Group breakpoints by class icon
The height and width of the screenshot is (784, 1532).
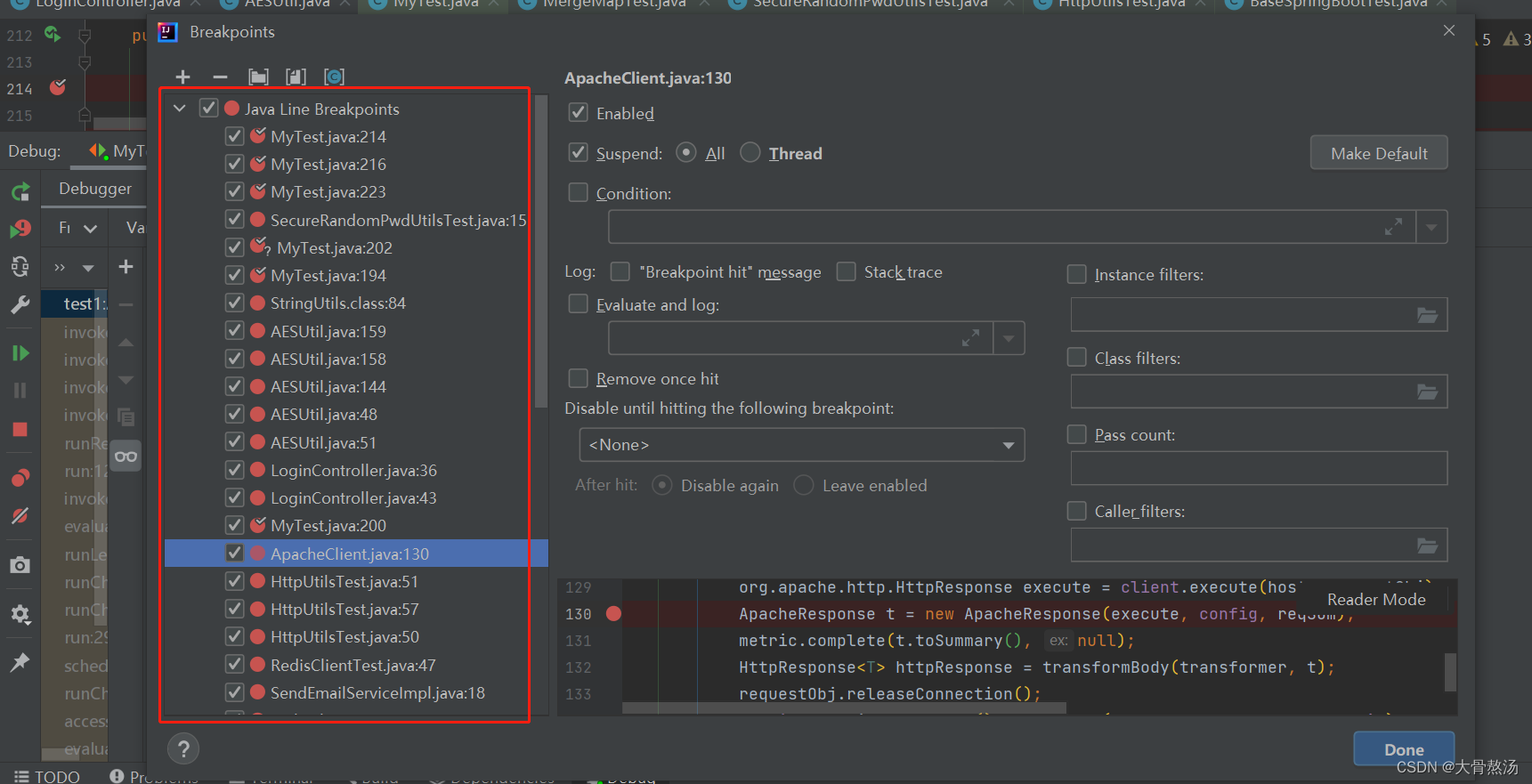point(334,77)
